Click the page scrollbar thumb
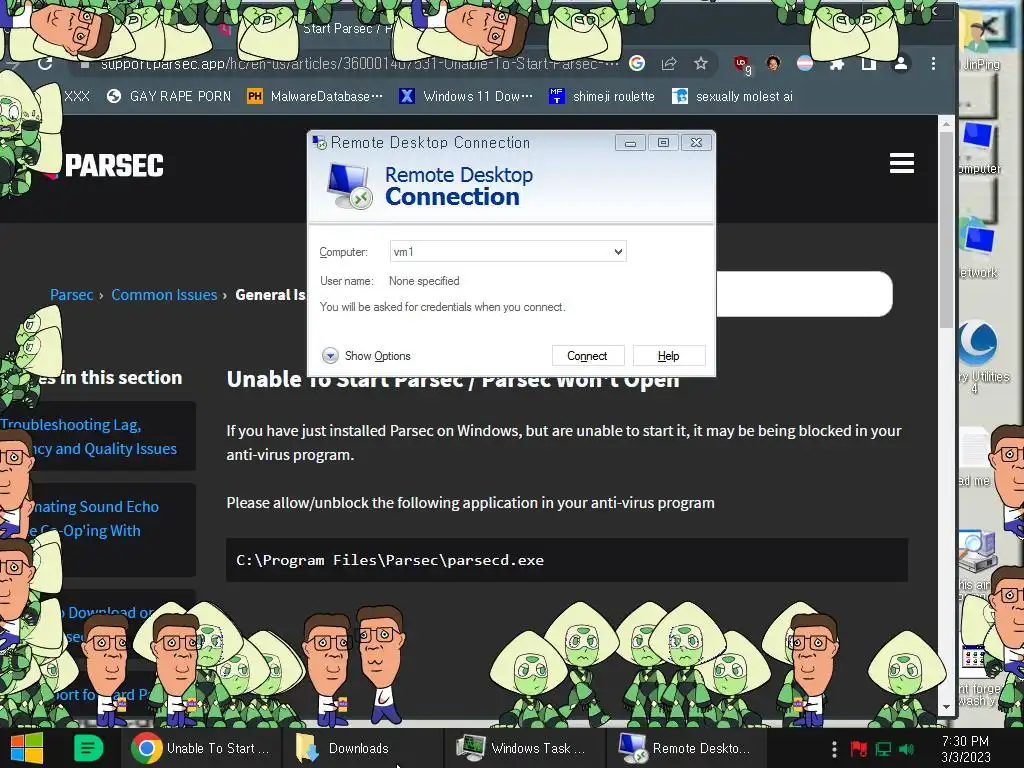Screen dimensions: 1024x768 [946, 229]
